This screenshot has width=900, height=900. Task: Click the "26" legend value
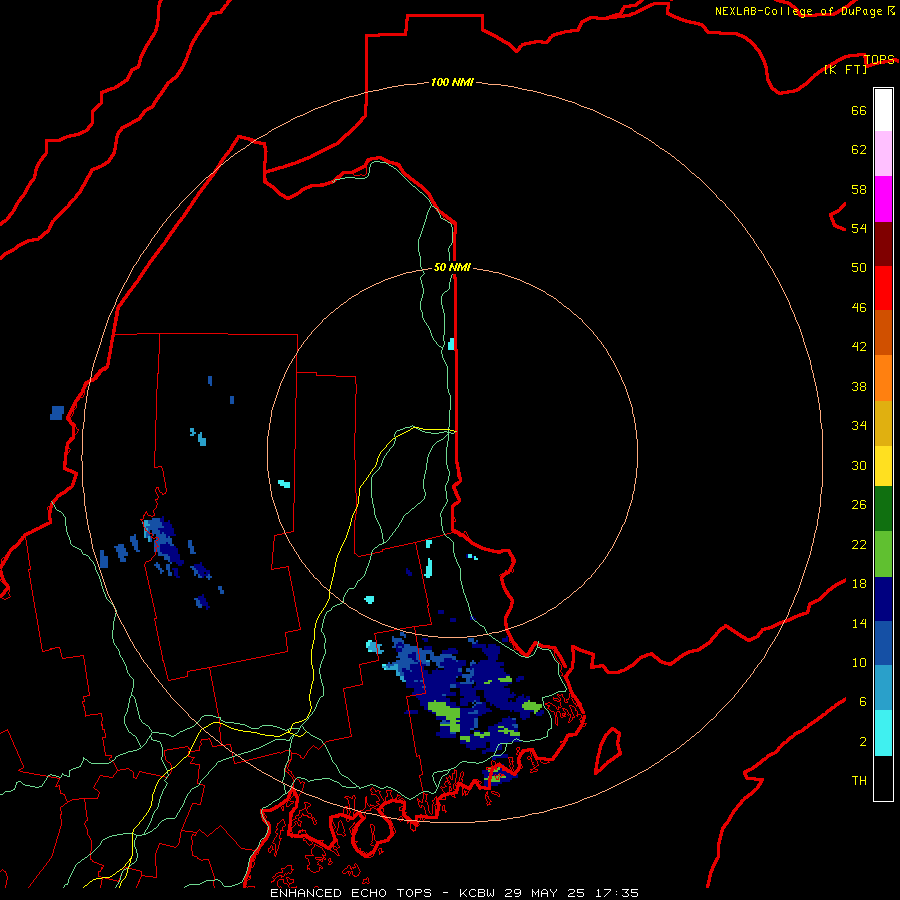coord(859,505)
